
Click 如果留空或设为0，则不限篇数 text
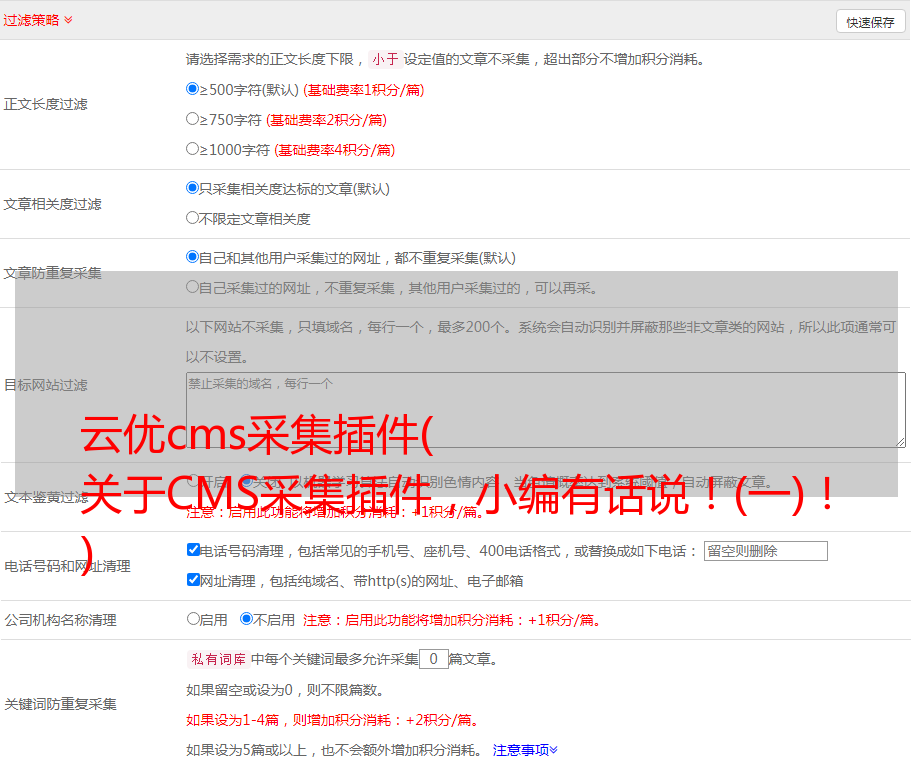pyautogui.click(x=285, y=690)
